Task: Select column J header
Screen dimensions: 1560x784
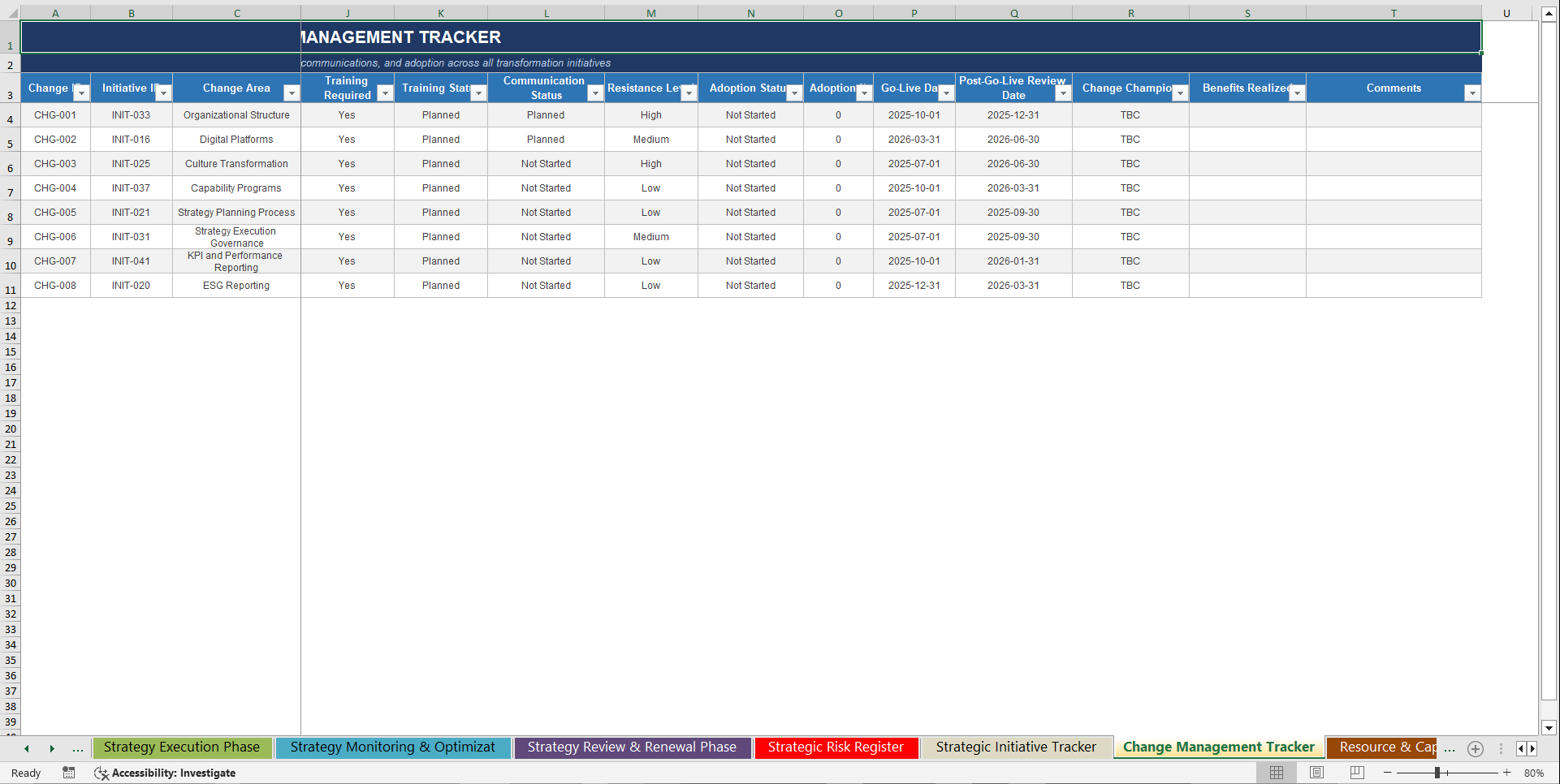Action: pyautogui.click(x=348, y=13)
